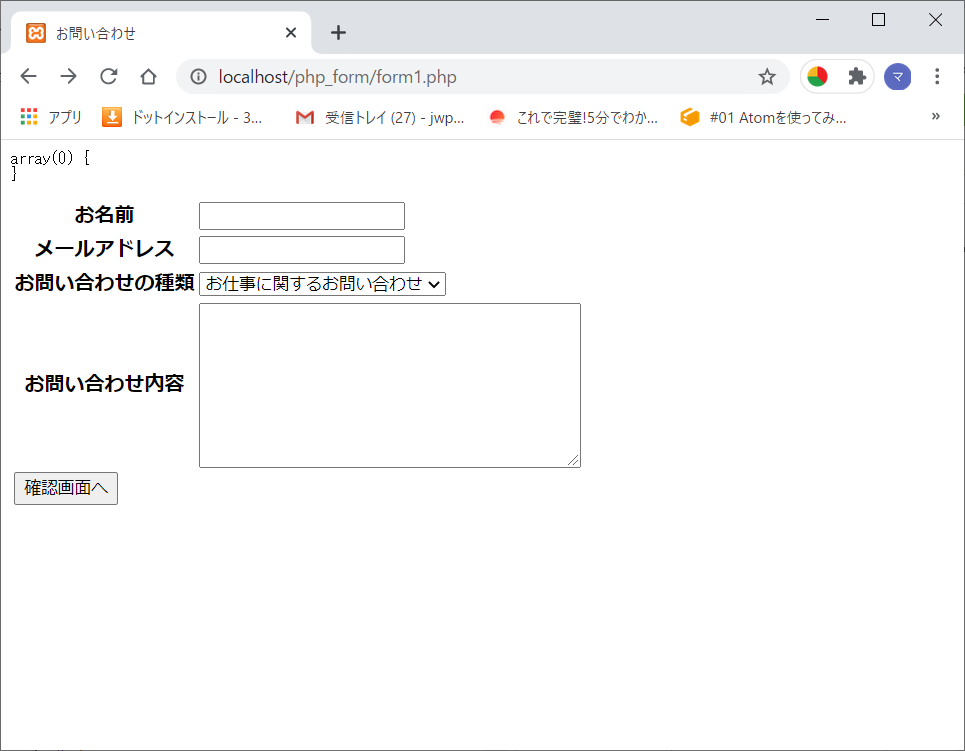Open the Gmail 受信トレイ (27) bookmark

(380, 117)
